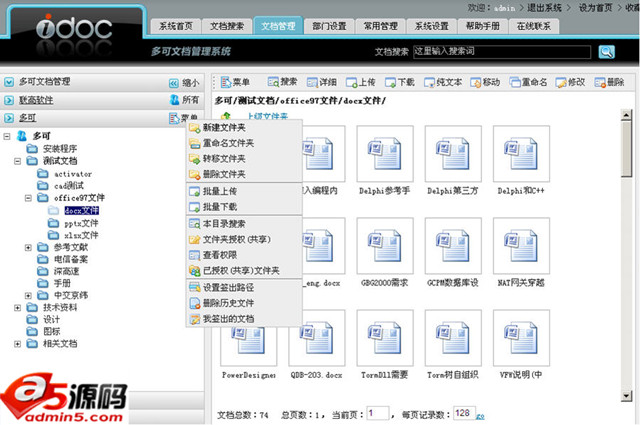Open the Delphi参考手 document thumbnail
640x425 pixels.
(x=384, y=154)
